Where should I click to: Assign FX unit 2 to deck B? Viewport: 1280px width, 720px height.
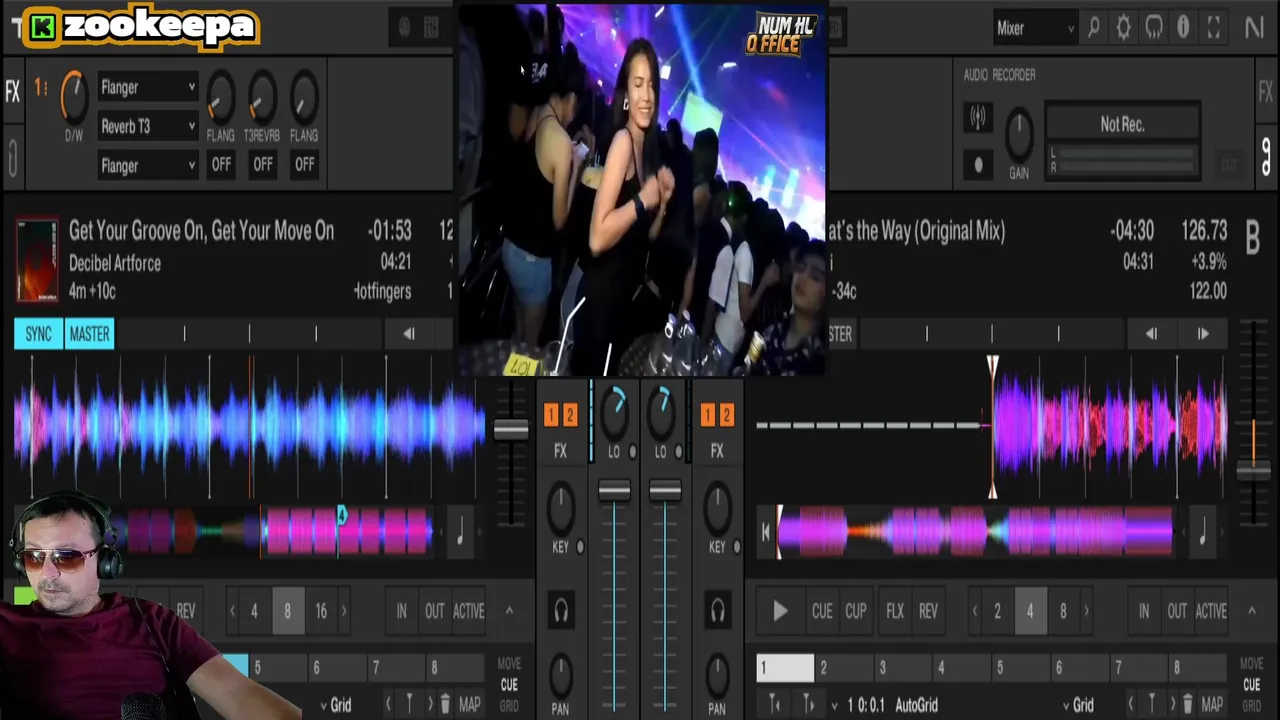[726, 415]
